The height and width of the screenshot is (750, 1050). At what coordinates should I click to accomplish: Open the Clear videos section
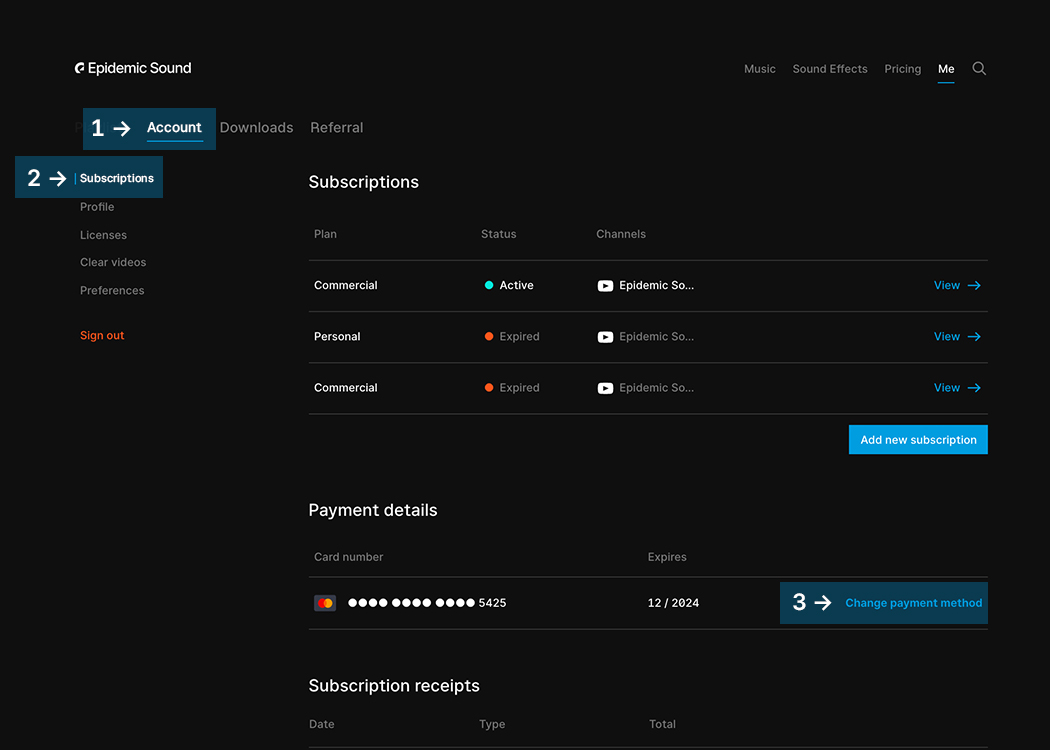[x=112, y=261]
